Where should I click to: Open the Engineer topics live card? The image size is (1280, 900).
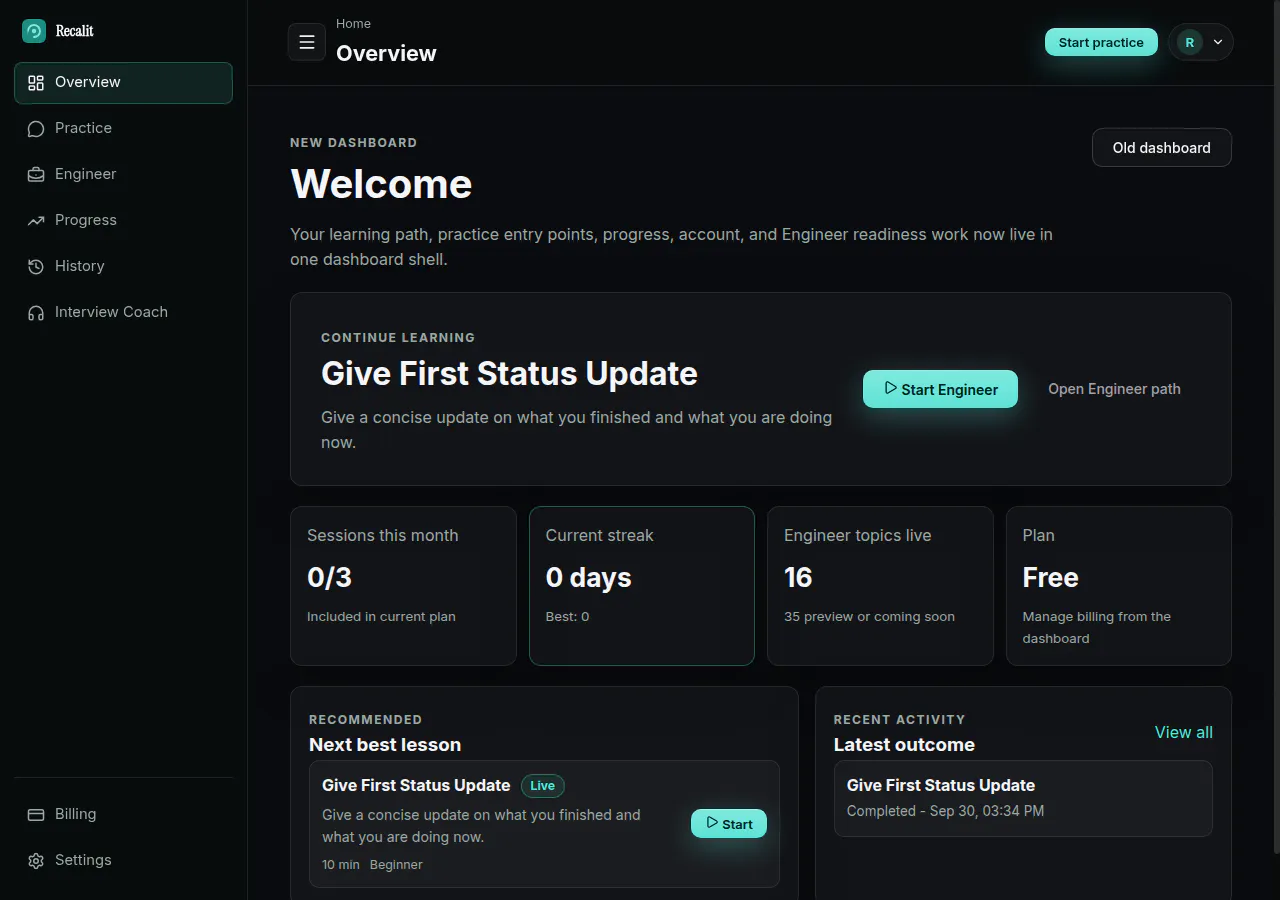point(880,586)
